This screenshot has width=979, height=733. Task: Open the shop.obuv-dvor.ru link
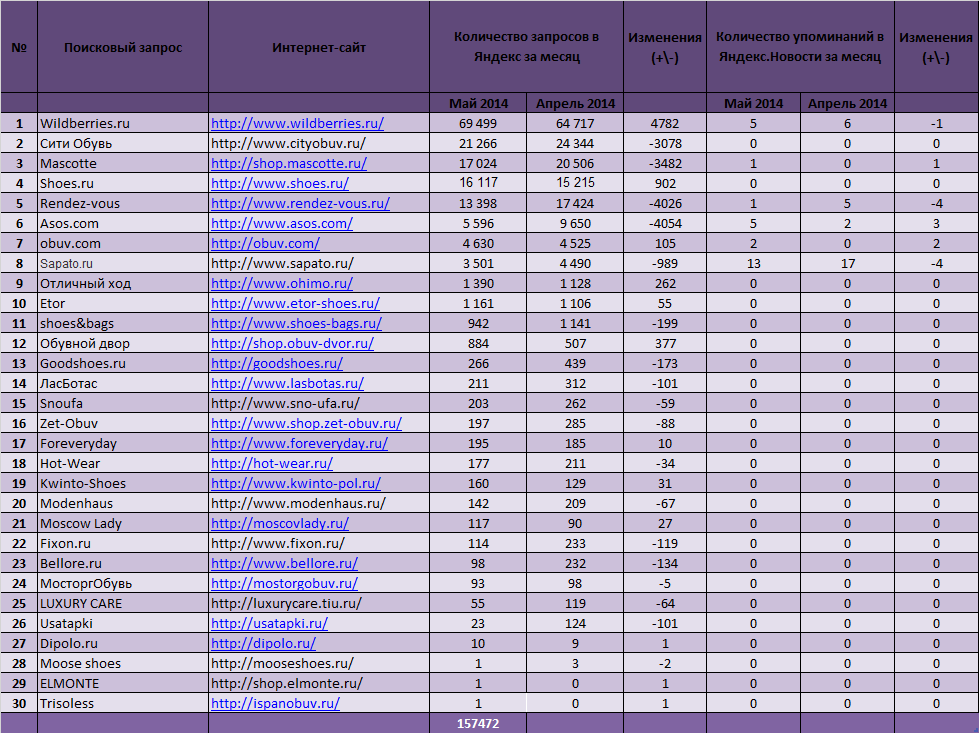(x=292, y=343)
